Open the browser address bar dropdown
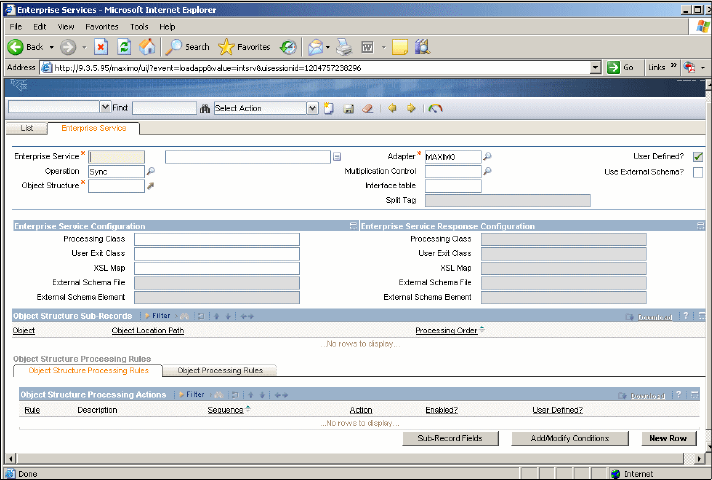 point(596,68)
